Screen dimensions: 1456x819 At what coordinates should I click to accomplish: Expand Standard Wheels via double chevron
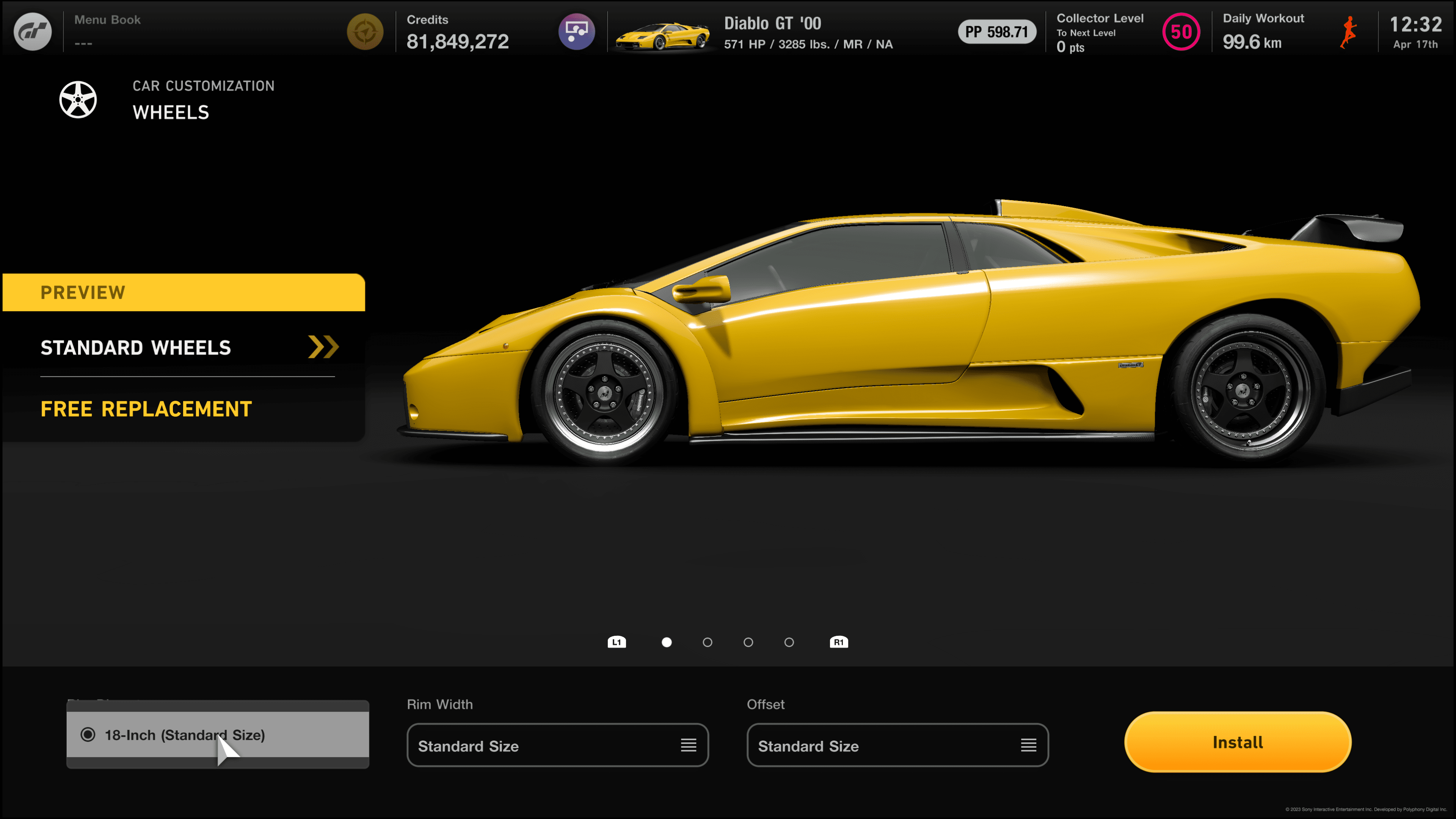323,347
